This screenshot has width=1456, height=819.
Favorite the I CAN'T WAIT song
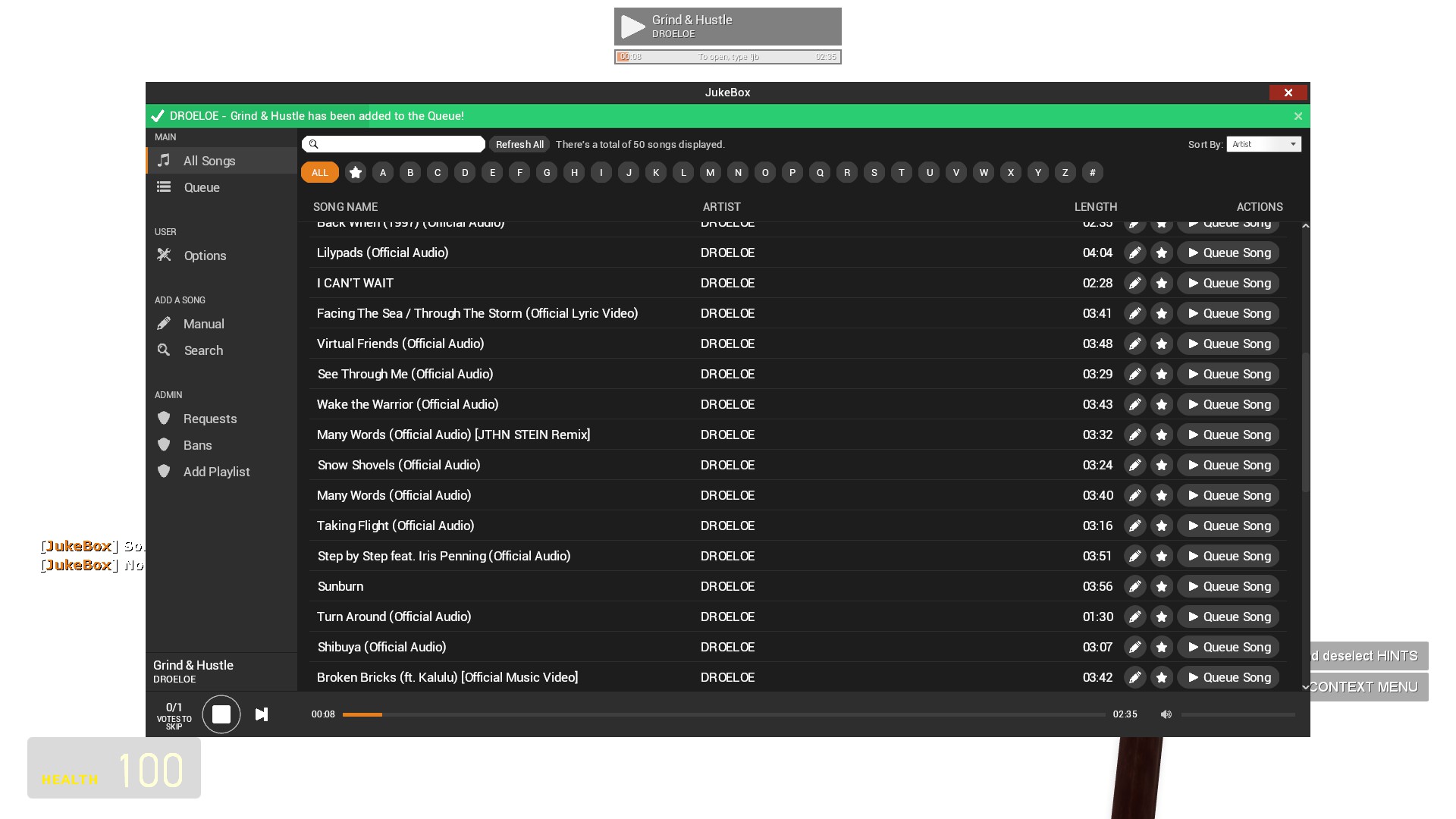(1162, 283)
